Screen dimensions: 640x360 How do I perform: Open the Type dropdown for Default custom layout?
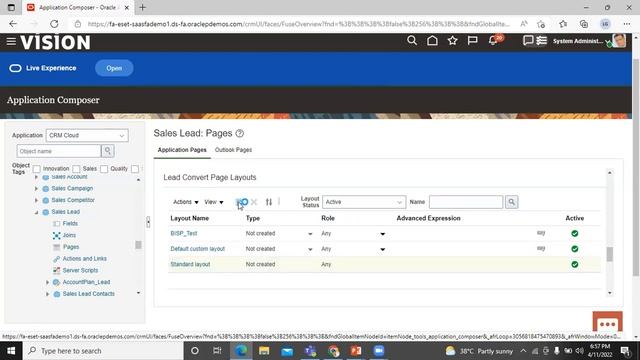(310, 249)
